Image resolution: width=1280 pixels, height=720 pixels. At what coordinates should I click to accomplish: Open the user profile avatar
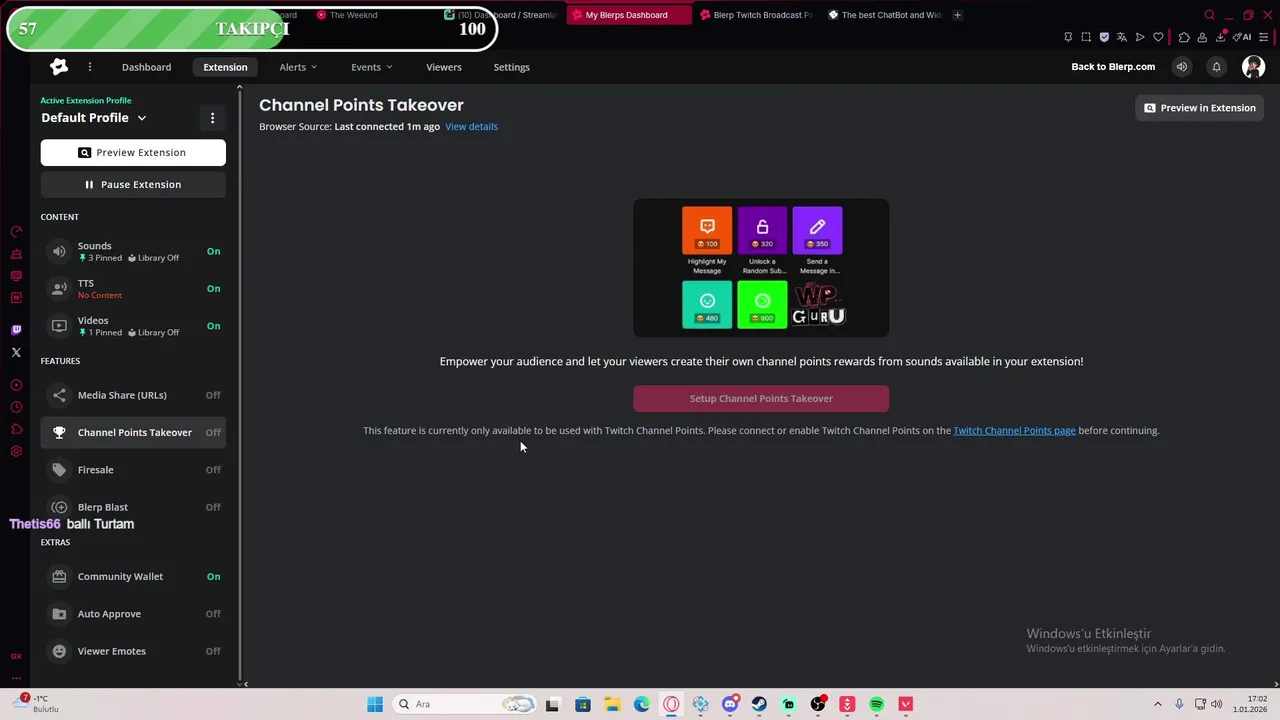coord(1253,67)
